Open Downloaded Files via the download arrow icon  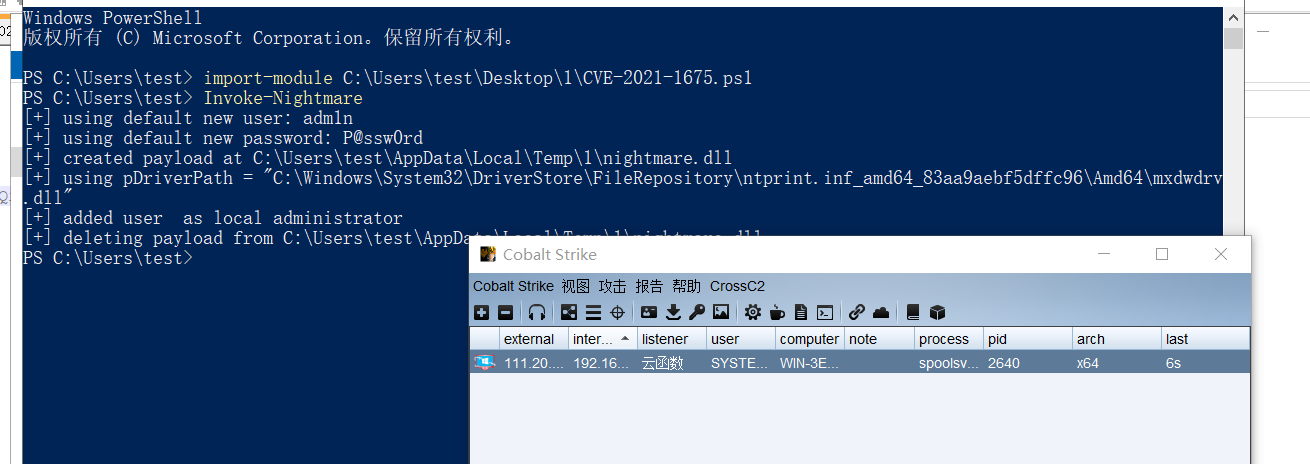click(x=674, y=312)
